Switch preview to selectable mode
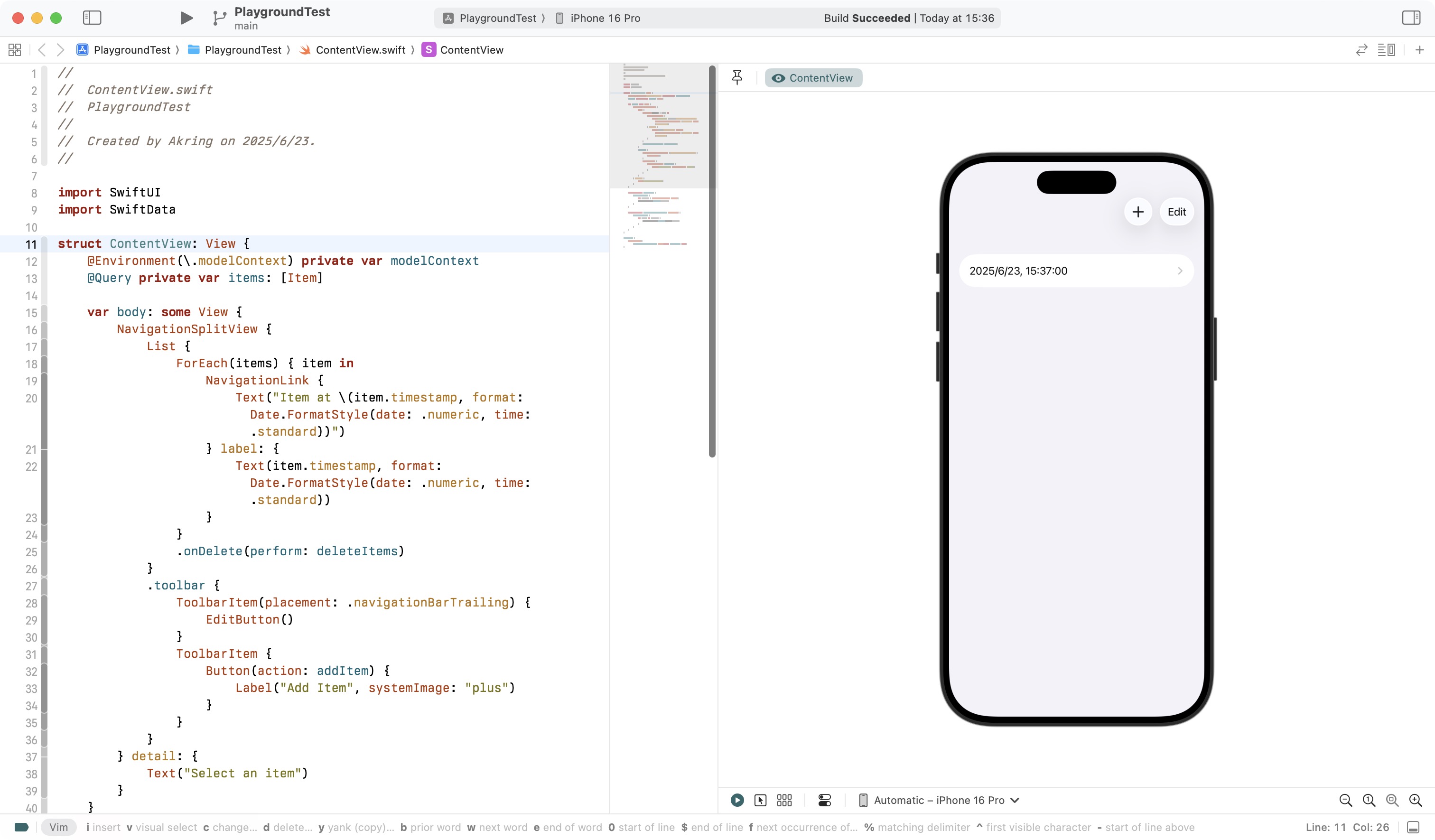The width and height of the screenshot is (1435, 840). (x=760, y=801)
